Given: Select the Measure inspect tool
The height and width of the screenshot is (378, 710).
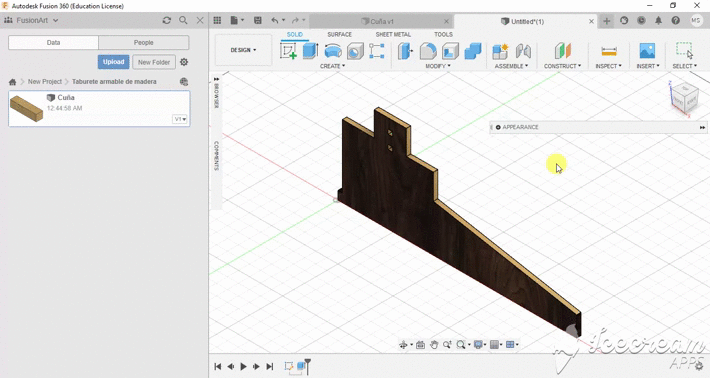Looking at the screenshot, I should [x=609, y=51].
